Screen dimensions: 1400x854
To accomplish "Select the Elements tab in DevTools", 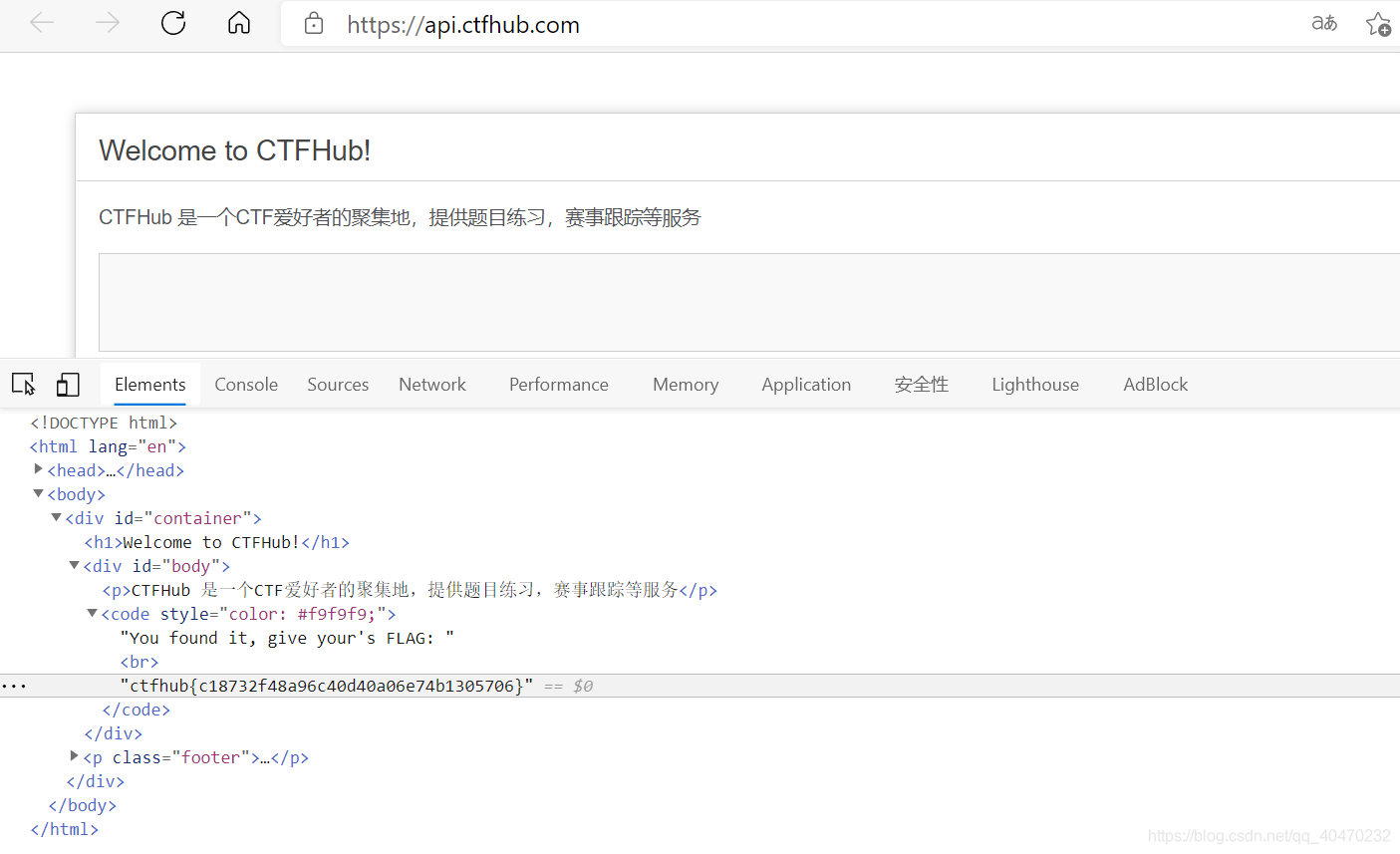I will coord(150,385).
